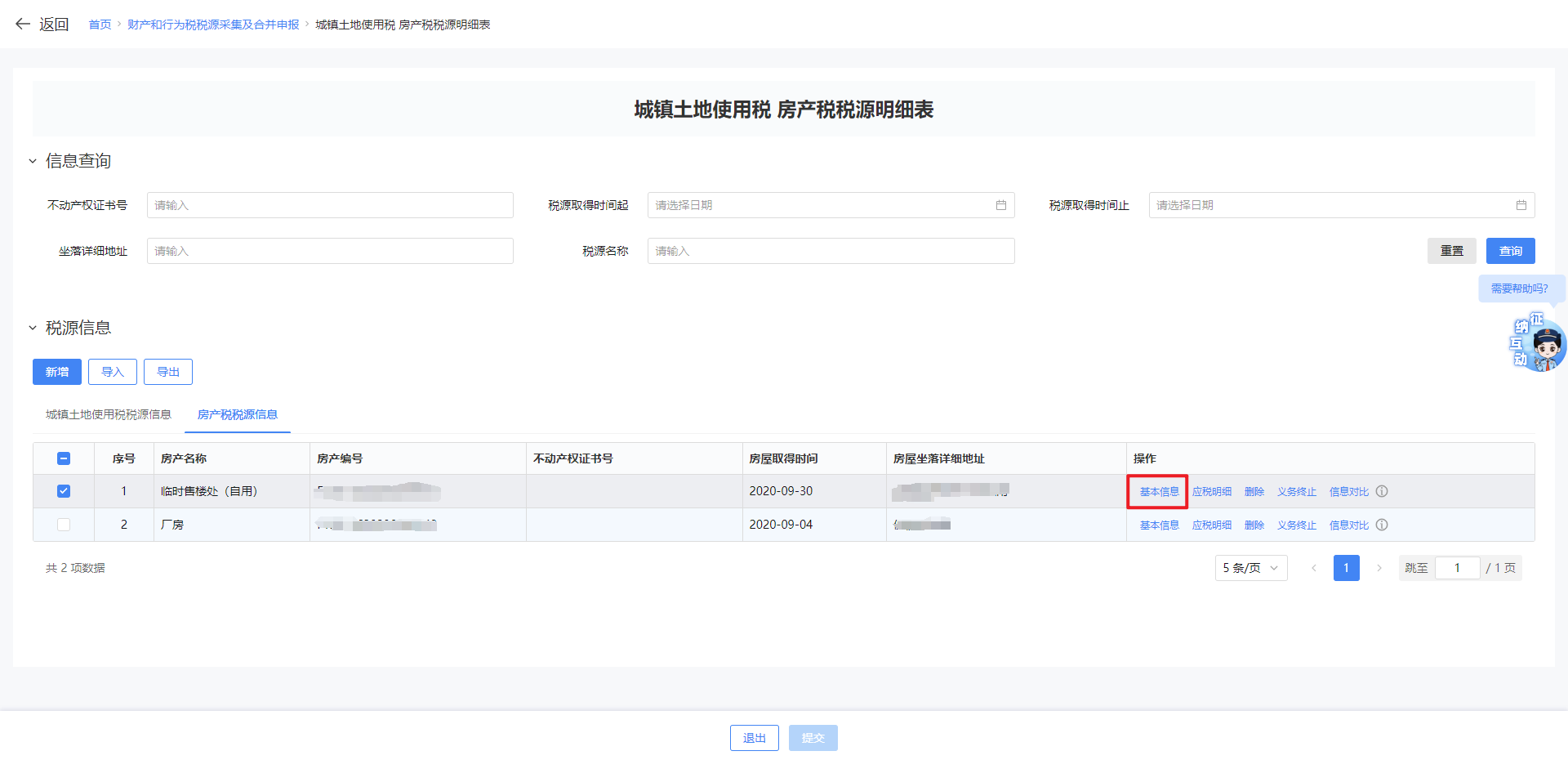
Task: Check the row 2 厂房 checkbox
Action: point(64,525)
